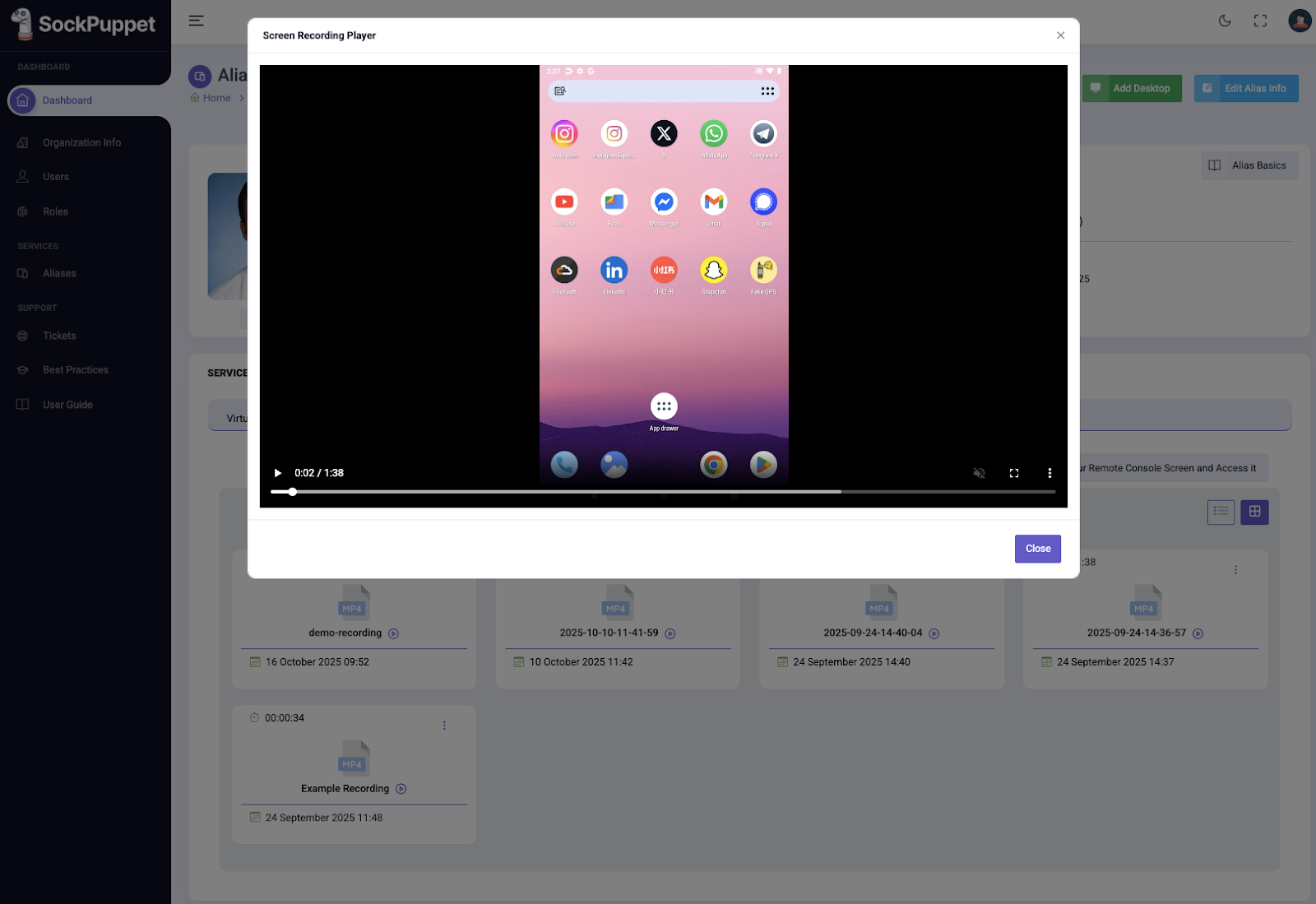This screenshot has height=904, width=1316.
Task: Toggle browser fullscreen icon in header
Action: (x=1260, y=21)
